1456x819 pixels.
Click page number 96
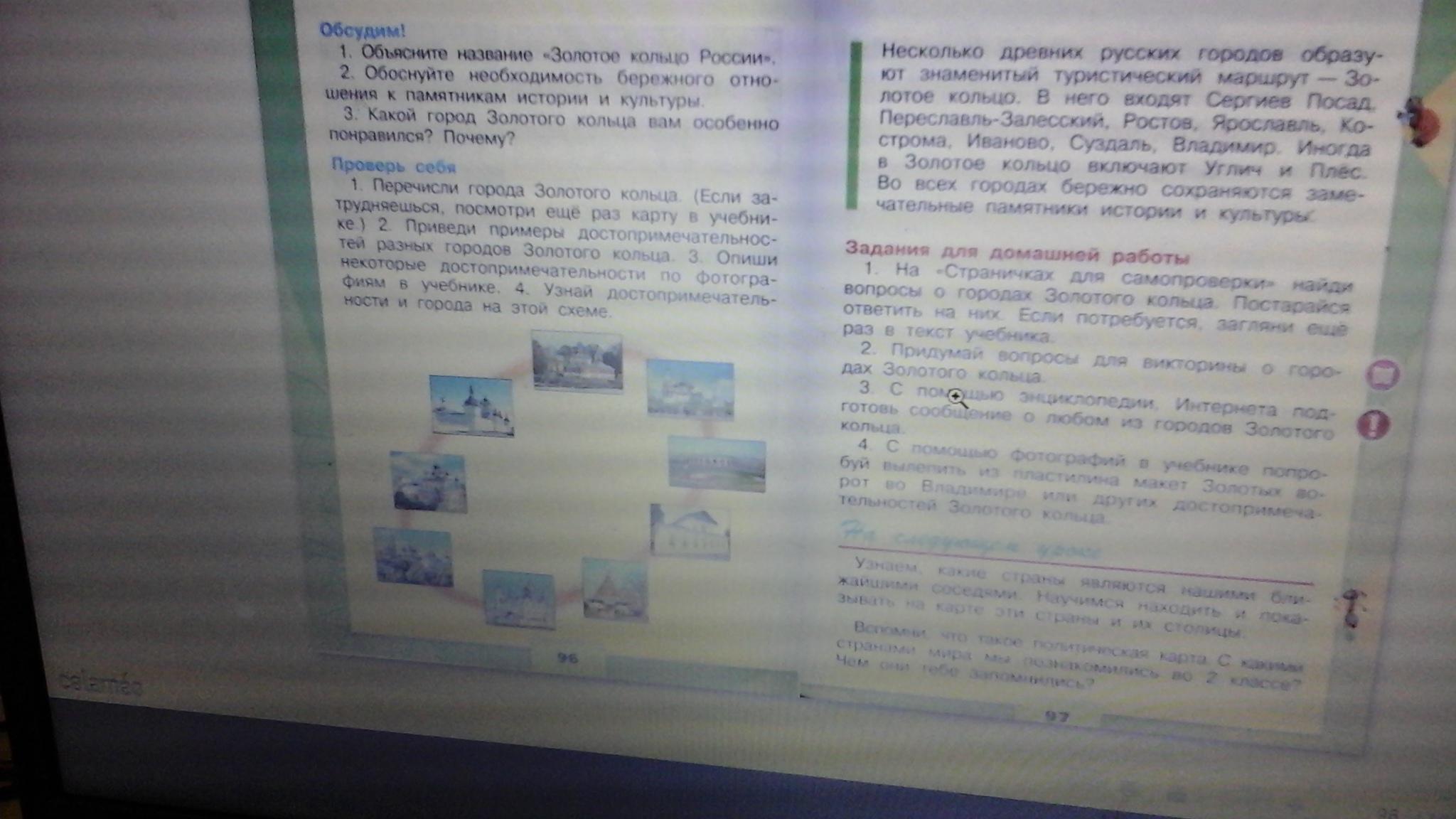coord(567,659)
